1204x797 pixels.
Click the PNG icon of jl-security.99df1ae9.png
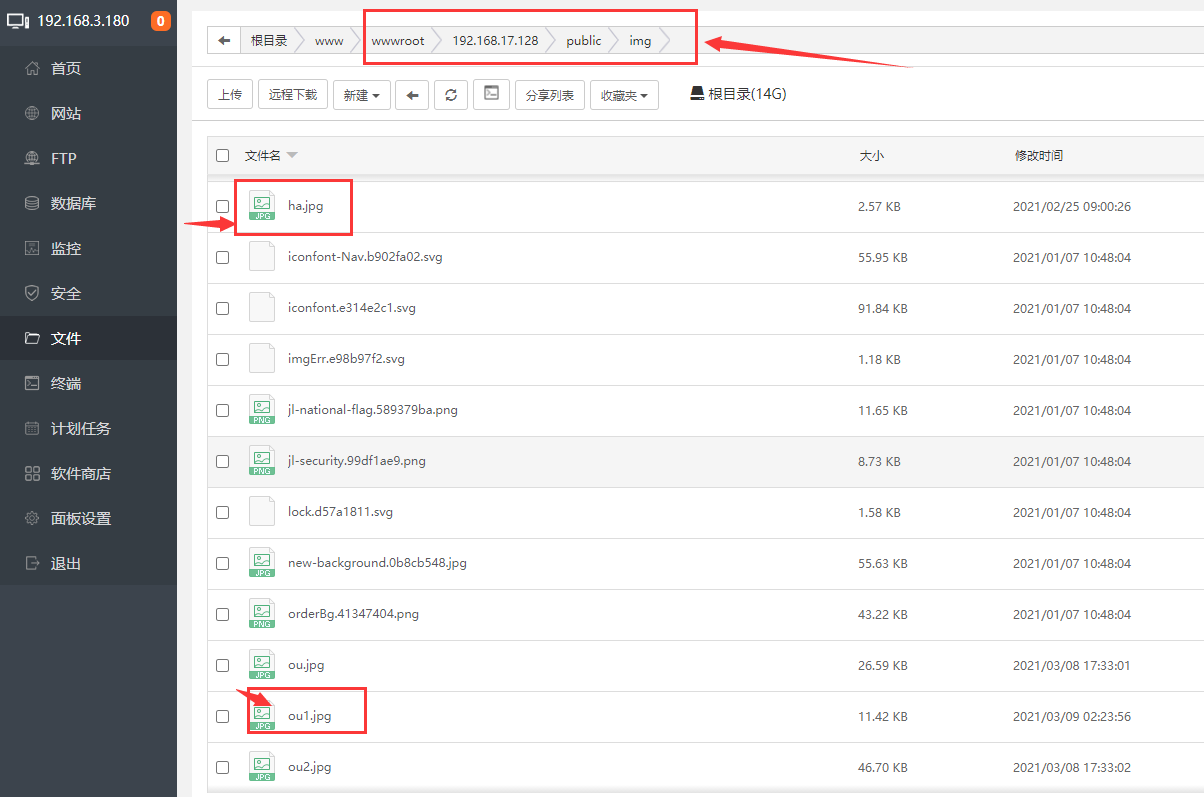(262, 461)
